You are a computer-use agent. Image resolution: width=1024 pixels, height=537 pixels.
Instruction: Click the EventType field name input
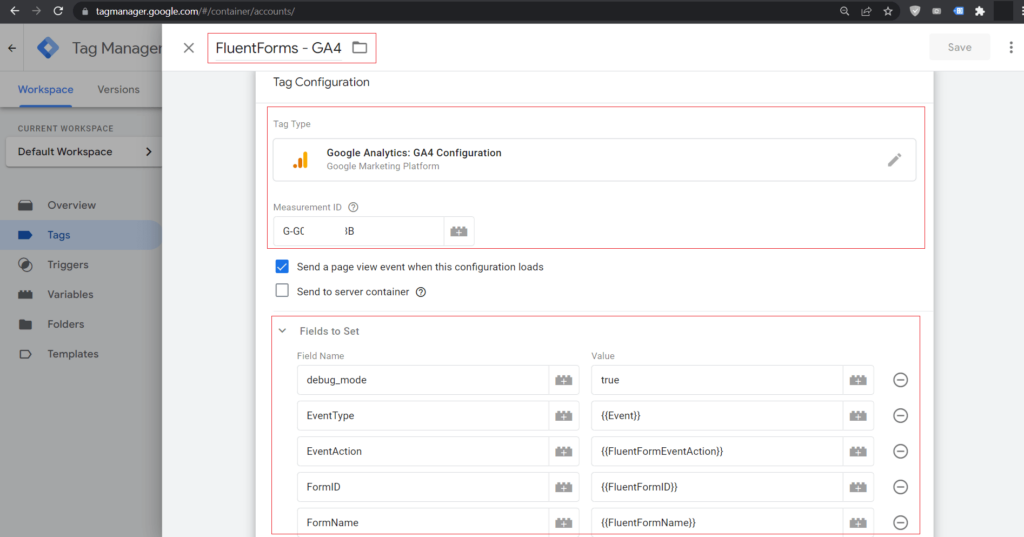click(x=423, y=415)
